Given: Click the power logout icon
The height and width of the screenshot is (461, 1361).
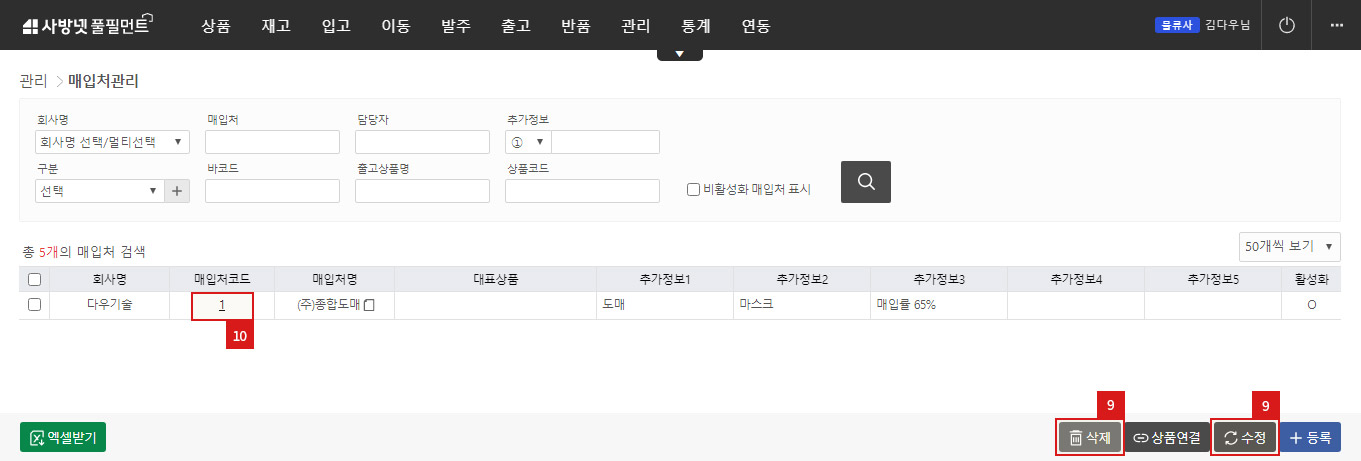Looking at the screenshot, I should (1287, 25).
